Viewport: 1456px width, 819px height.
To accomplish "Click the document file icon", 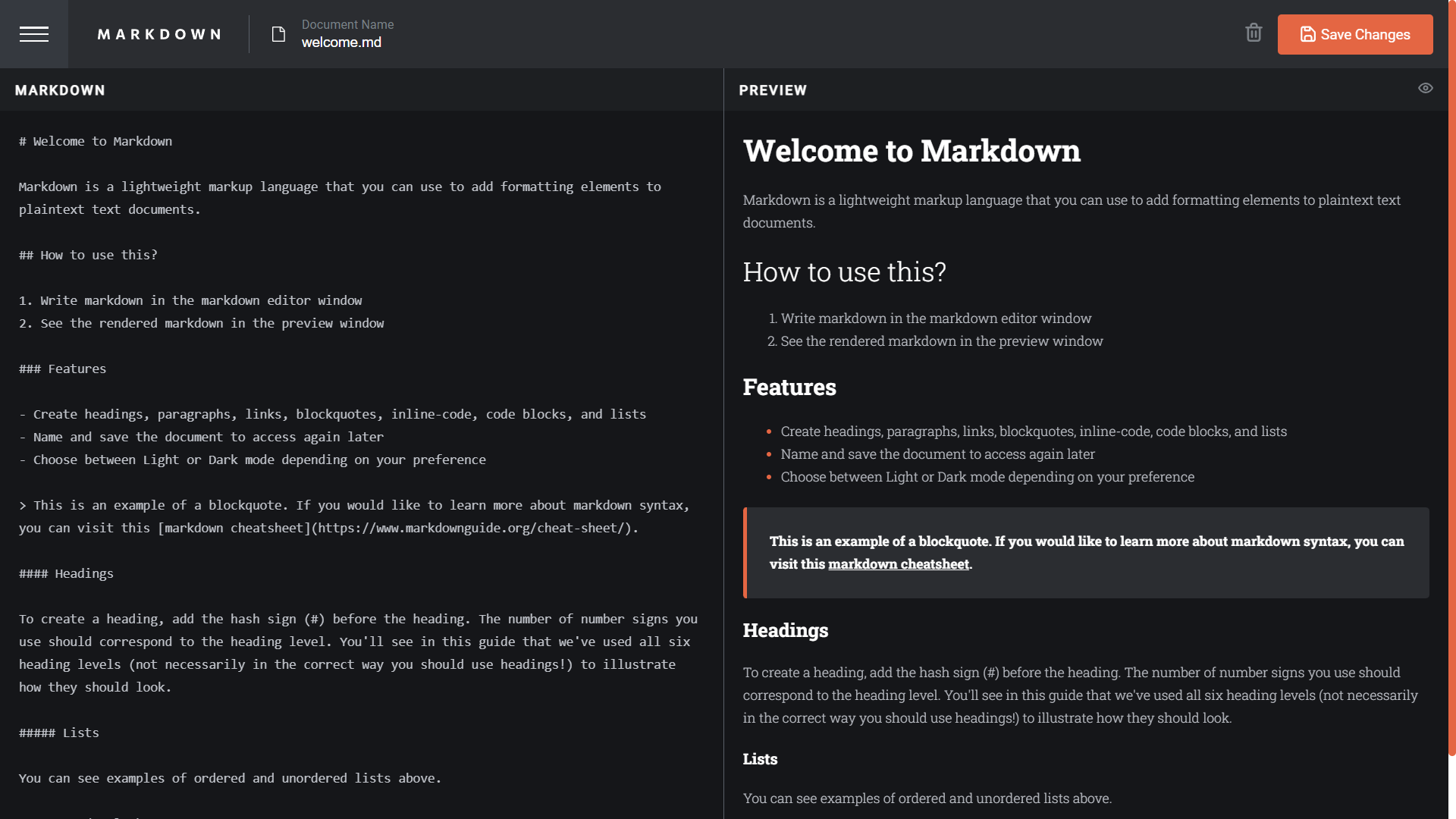I will click(x=278, y=34).
